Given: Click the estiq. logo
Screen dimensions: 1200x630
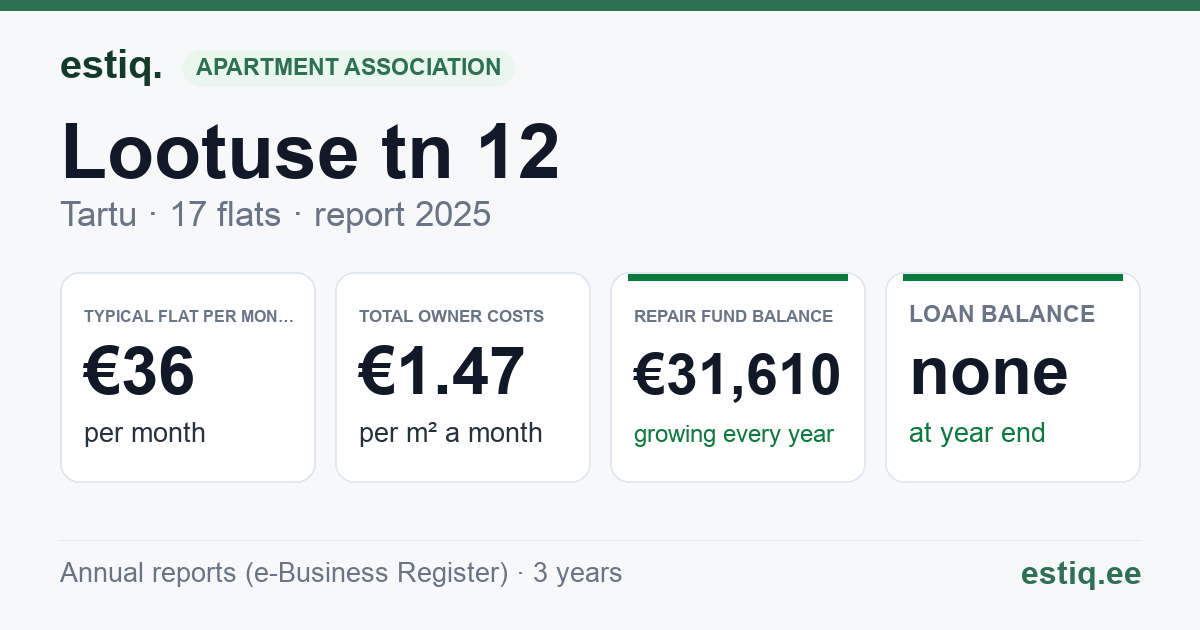Looking at the screenshot, I should tap(111, 67).
